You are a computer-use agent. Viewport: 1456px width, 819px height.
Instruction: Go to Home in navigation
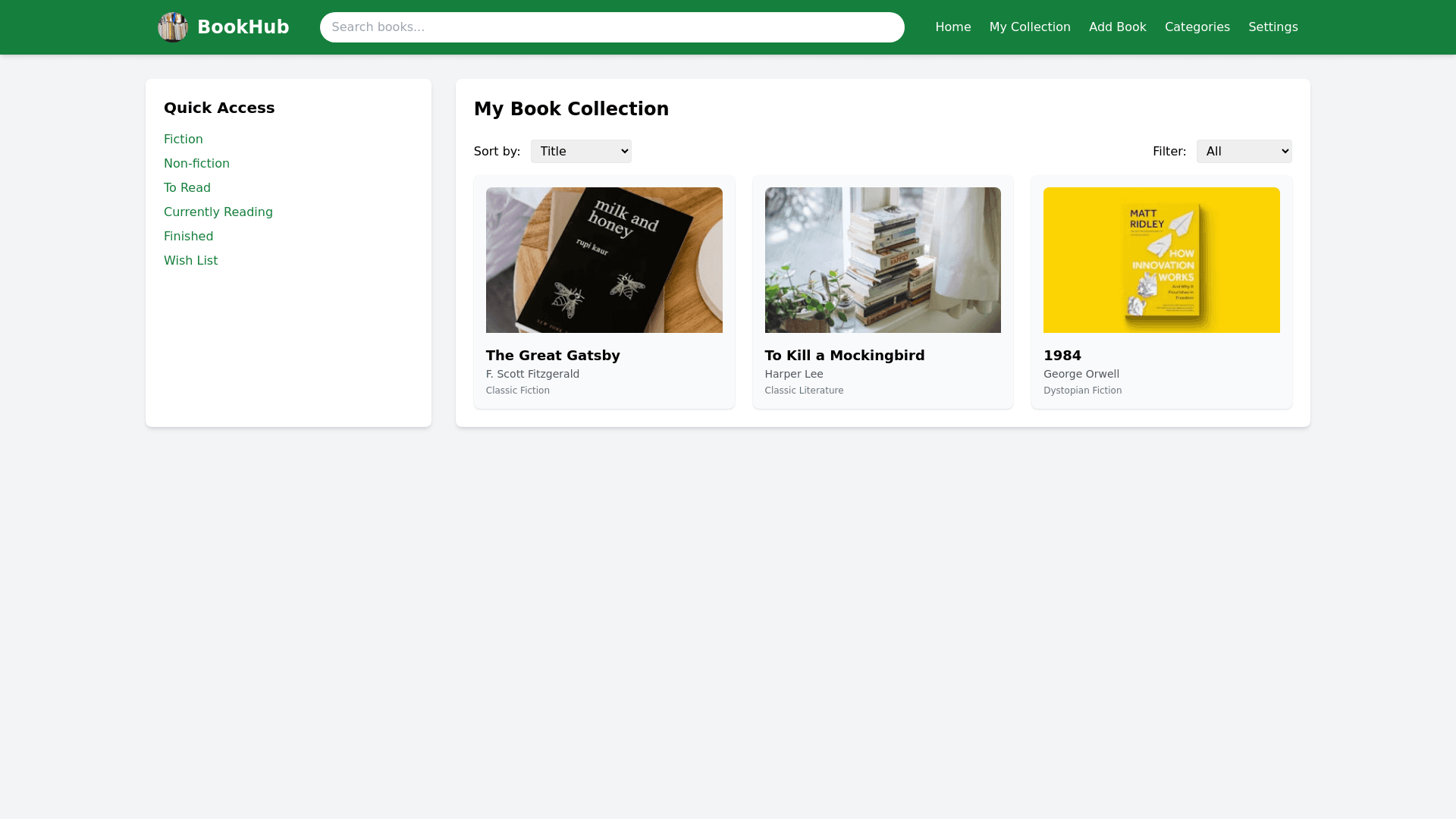[952, 27]
